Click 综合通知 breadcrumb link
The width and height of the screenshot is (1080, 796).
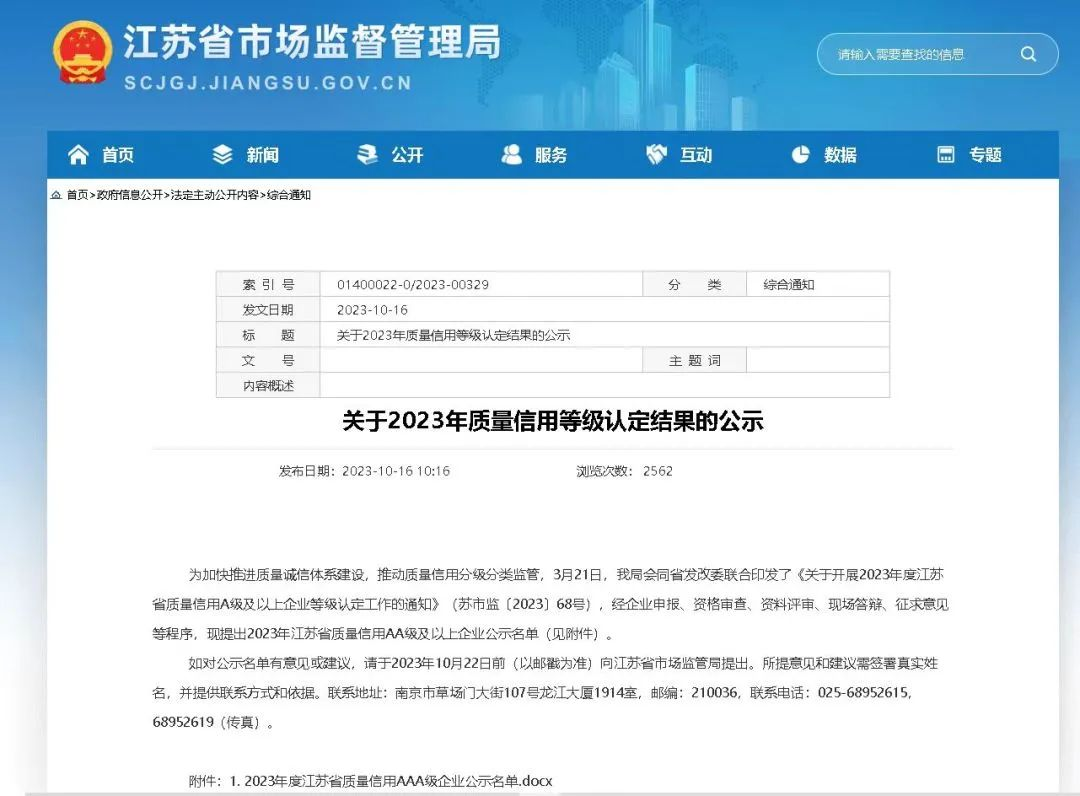pyautogui.click(x=289, y=196)
